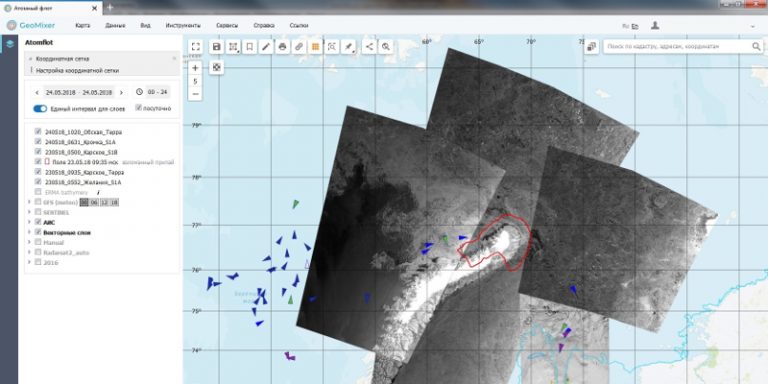Click the orange coordinate grid icon
Screen dimensions: 768x384
(x=315, y=47)
